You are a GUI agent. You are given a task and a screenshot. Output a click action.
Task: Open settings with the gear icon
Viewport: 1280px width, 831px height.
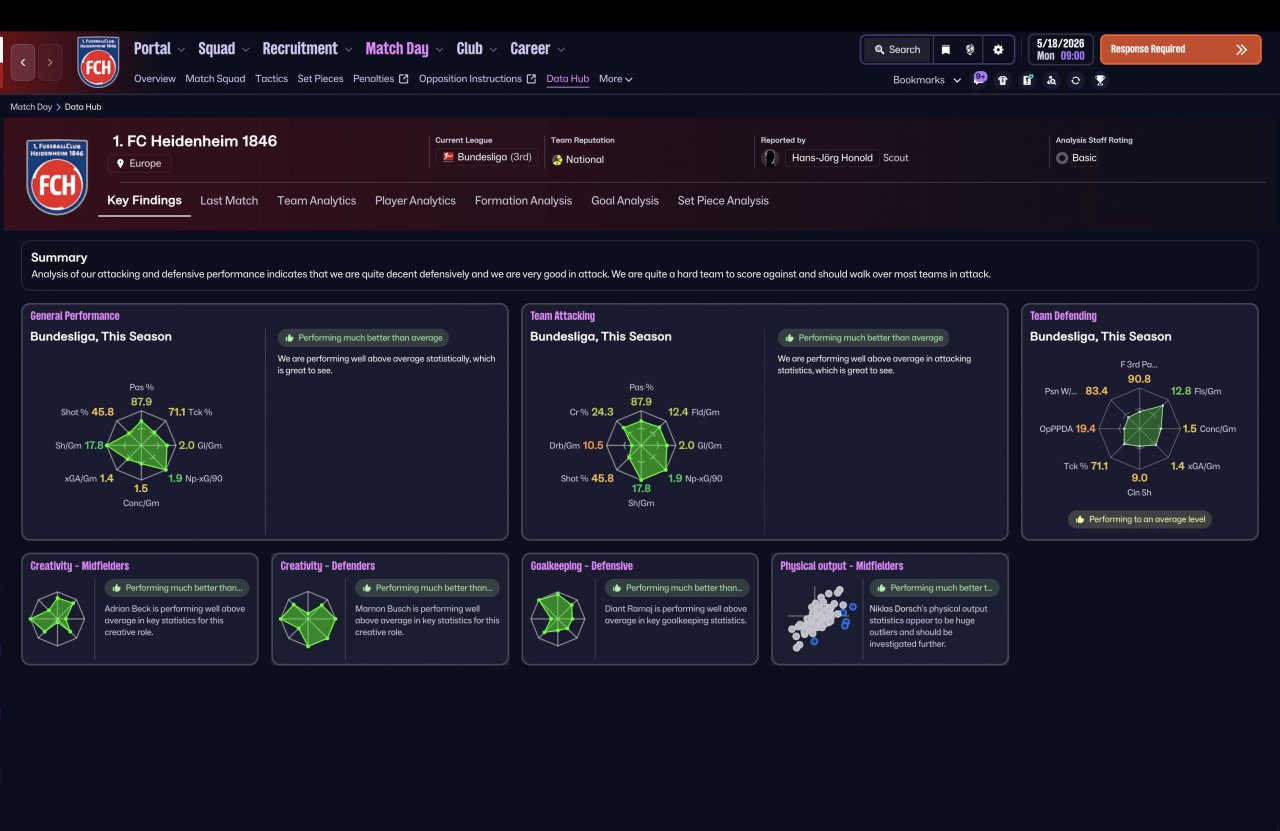[998, 49]
